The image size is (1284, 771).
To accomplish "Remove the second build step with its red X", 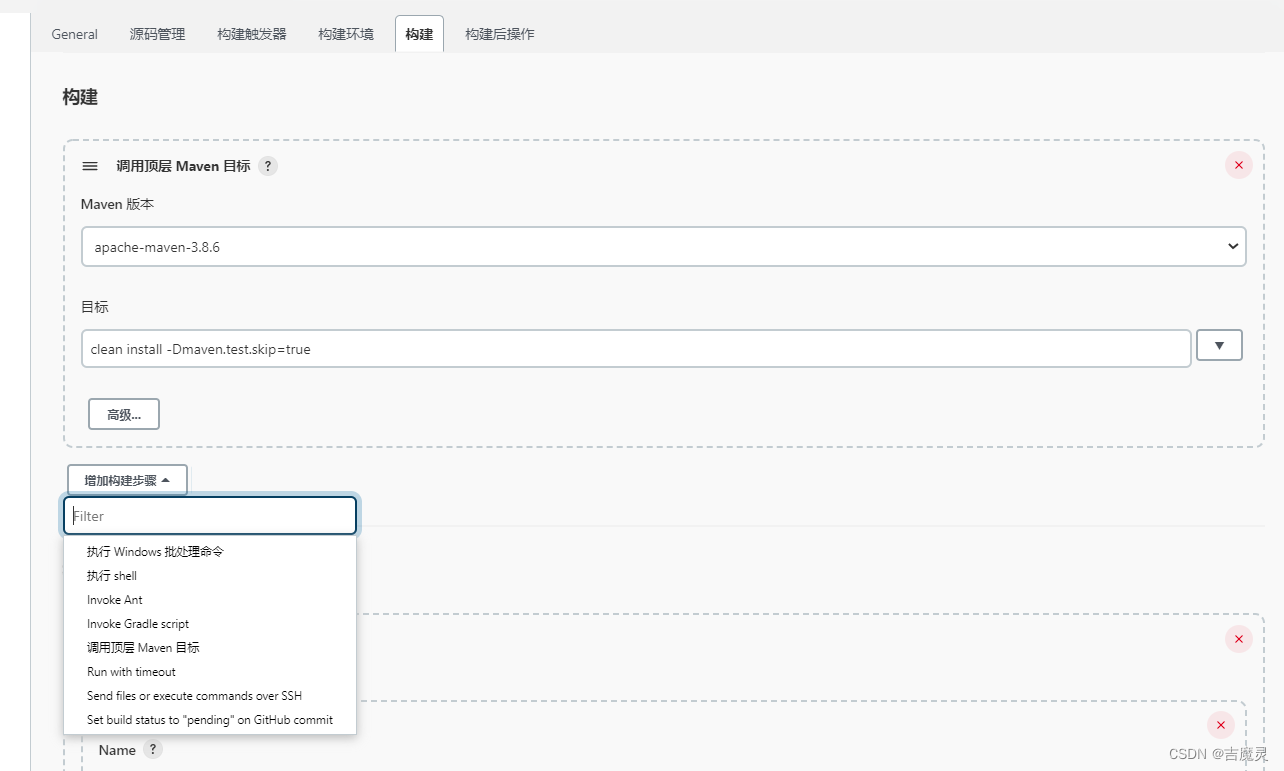I will click(x=1238, y=639).
